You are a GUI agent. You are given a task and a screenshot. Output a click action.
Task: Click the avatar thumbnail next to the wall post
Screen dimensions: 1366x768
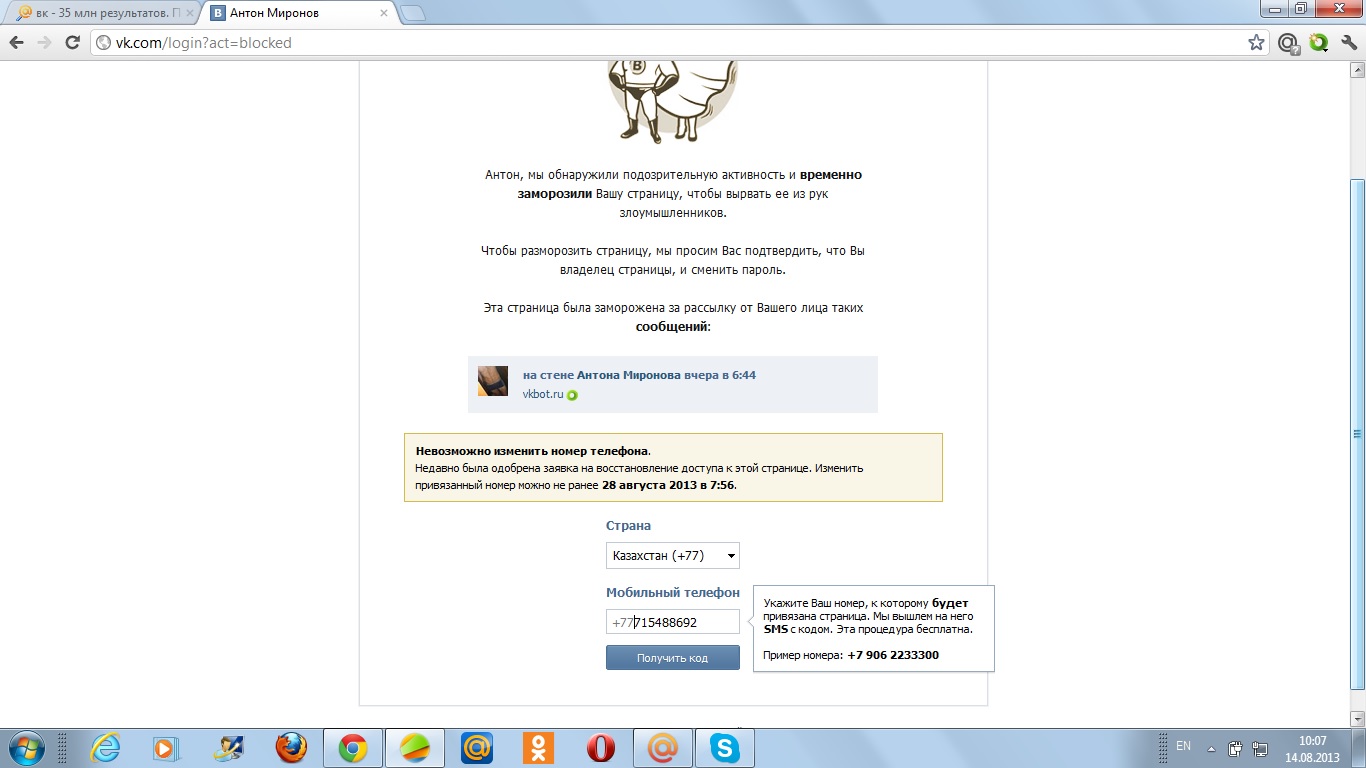pos(493,381)
